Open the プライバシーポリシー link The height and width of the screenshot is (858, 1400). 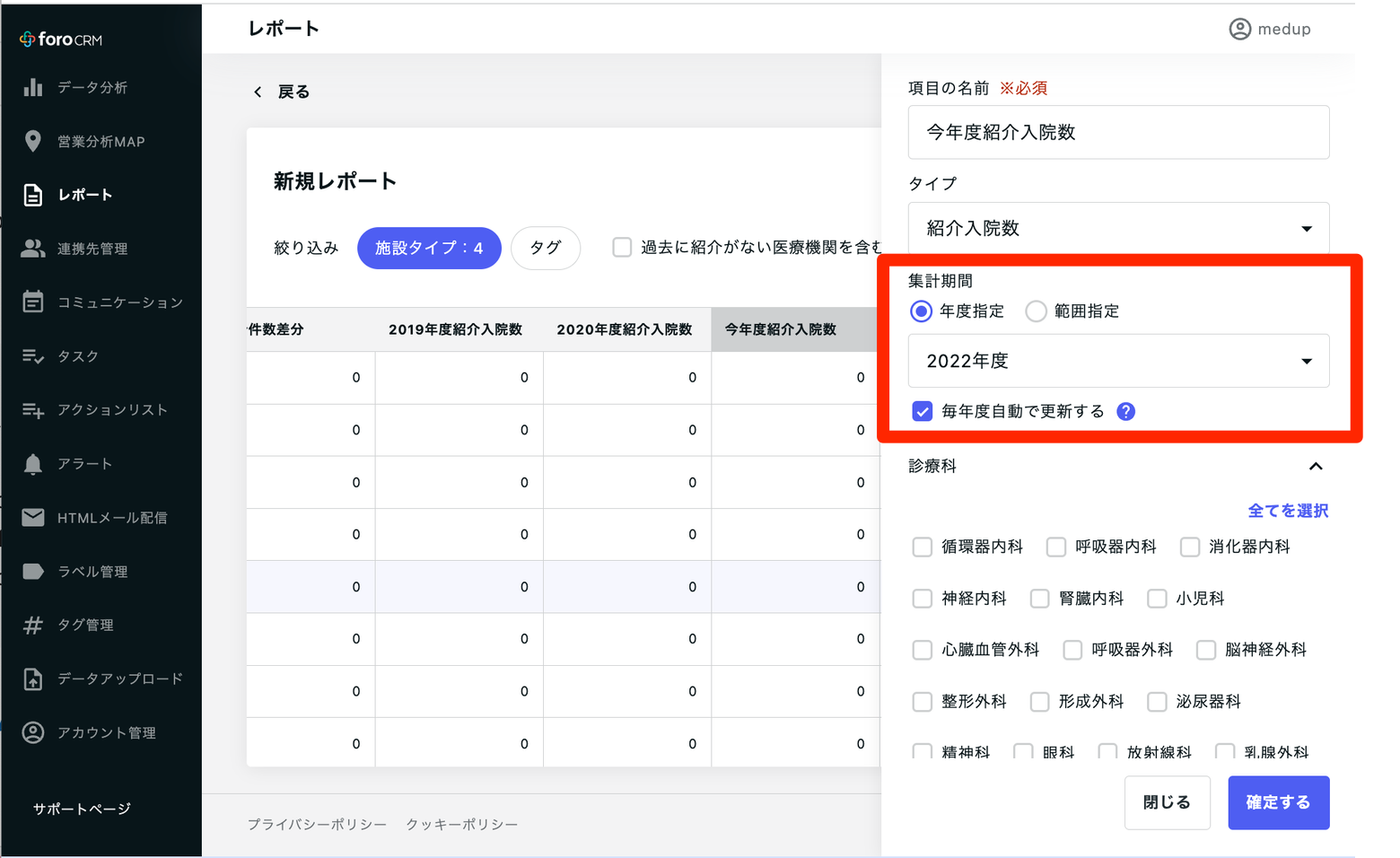point(317,824)
